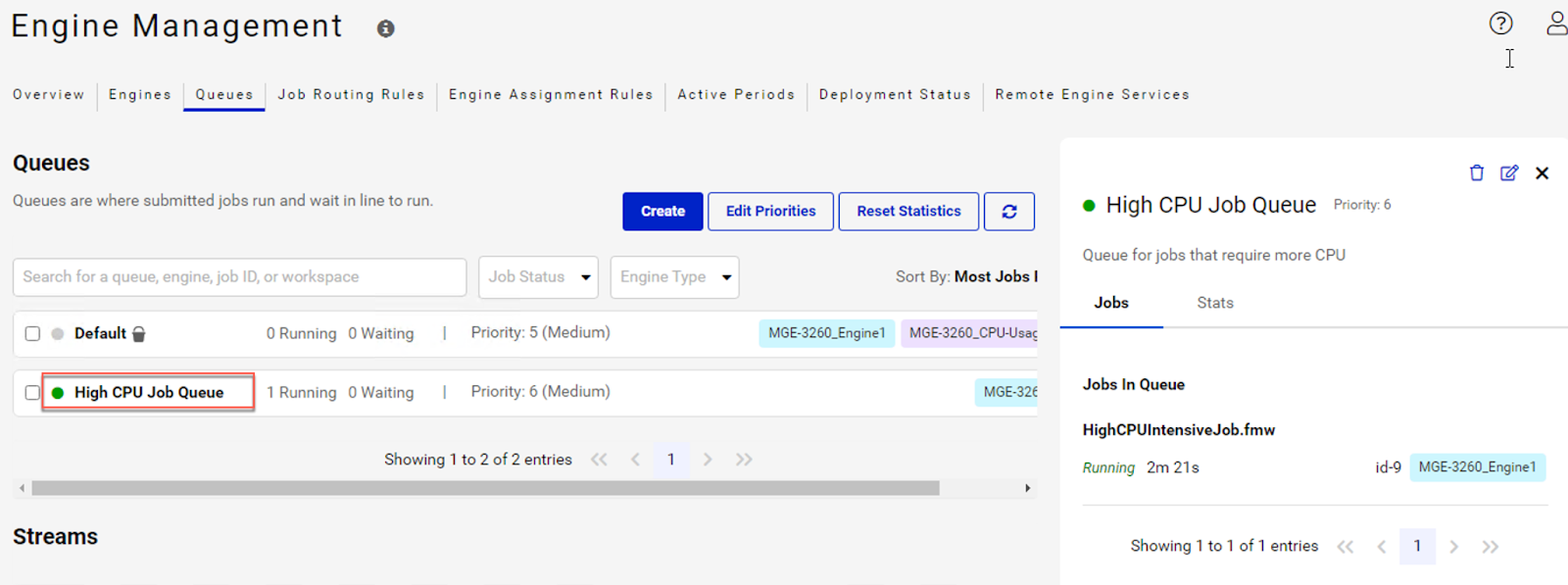Click engine tag in High CPU queue row

(1006, 392)
